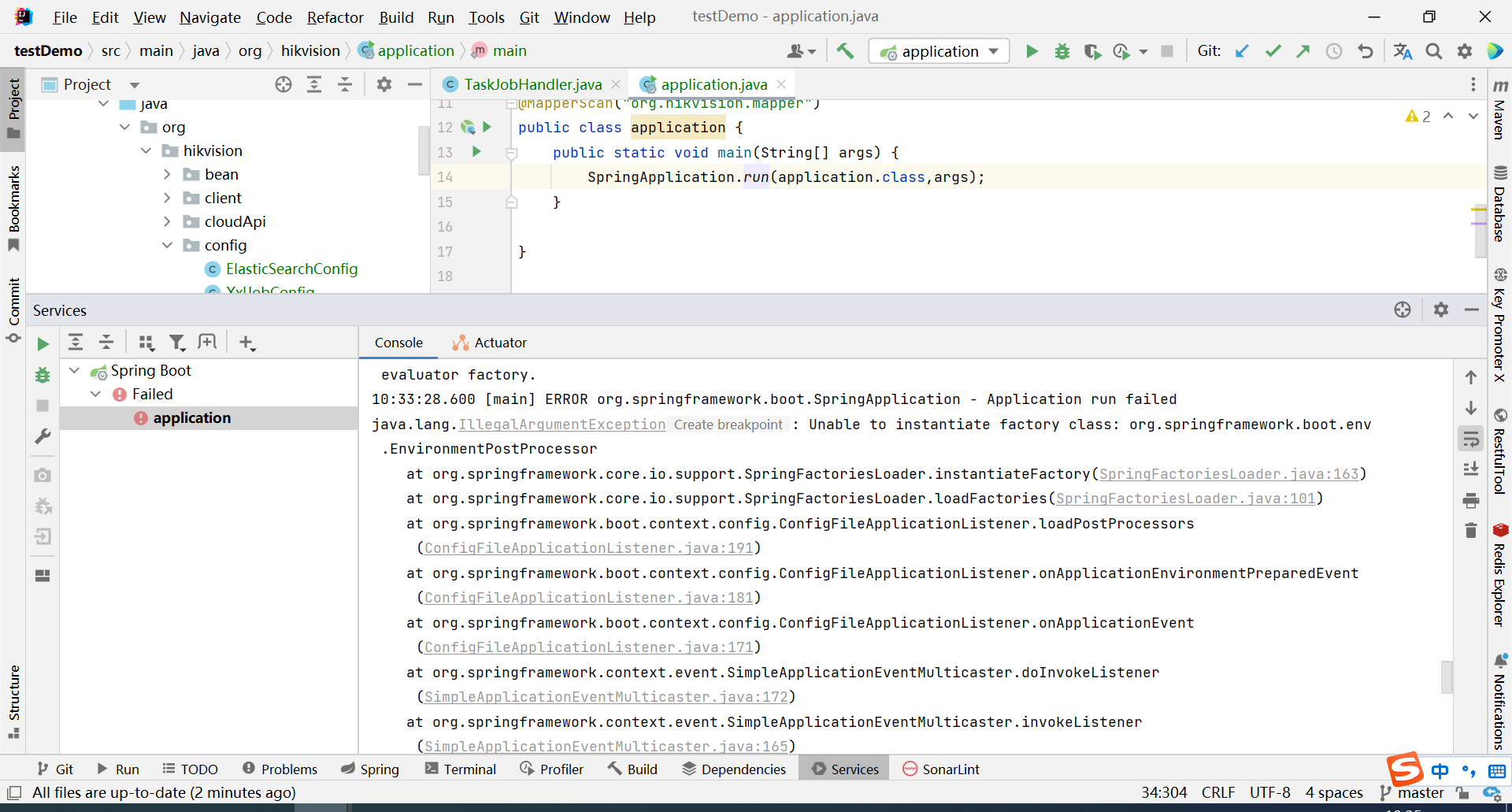Rollback changes with the undo arrow
Image resolution: width=1512 pixels, height=812 pixels.
(1365, 51)
